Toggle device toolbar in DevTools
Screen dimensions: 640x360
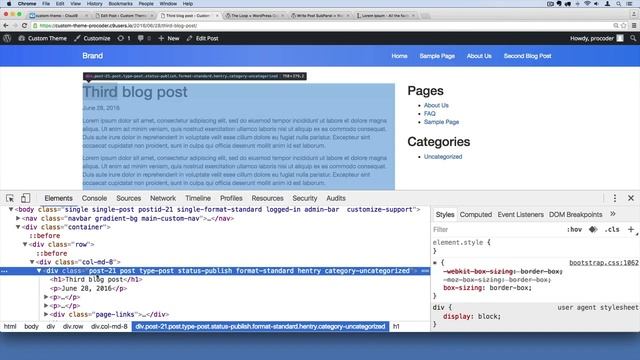25,198
